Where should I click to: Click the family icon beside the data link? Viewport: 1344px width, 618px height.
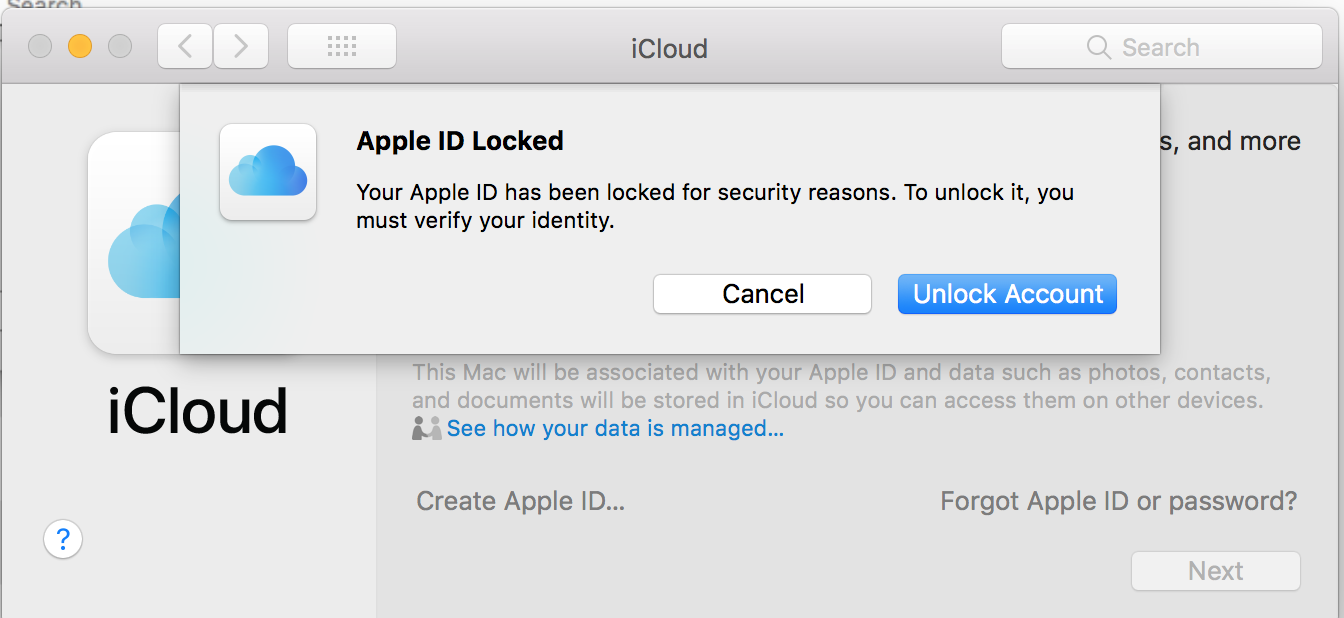[426, 429]
